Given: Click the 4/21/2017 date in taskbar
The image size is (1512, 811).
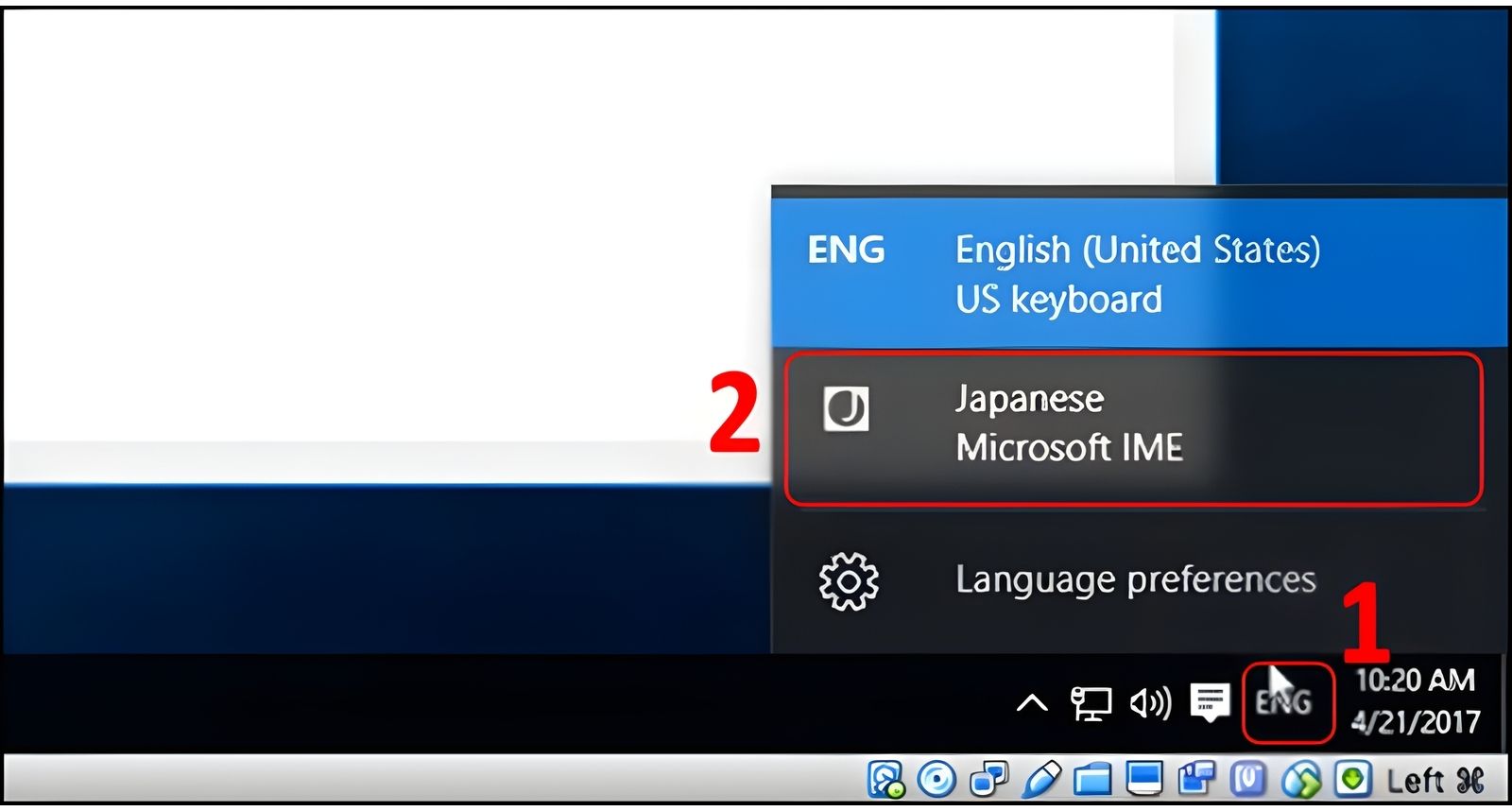Looking at the screenshot, I should [x=1415, y=722].
